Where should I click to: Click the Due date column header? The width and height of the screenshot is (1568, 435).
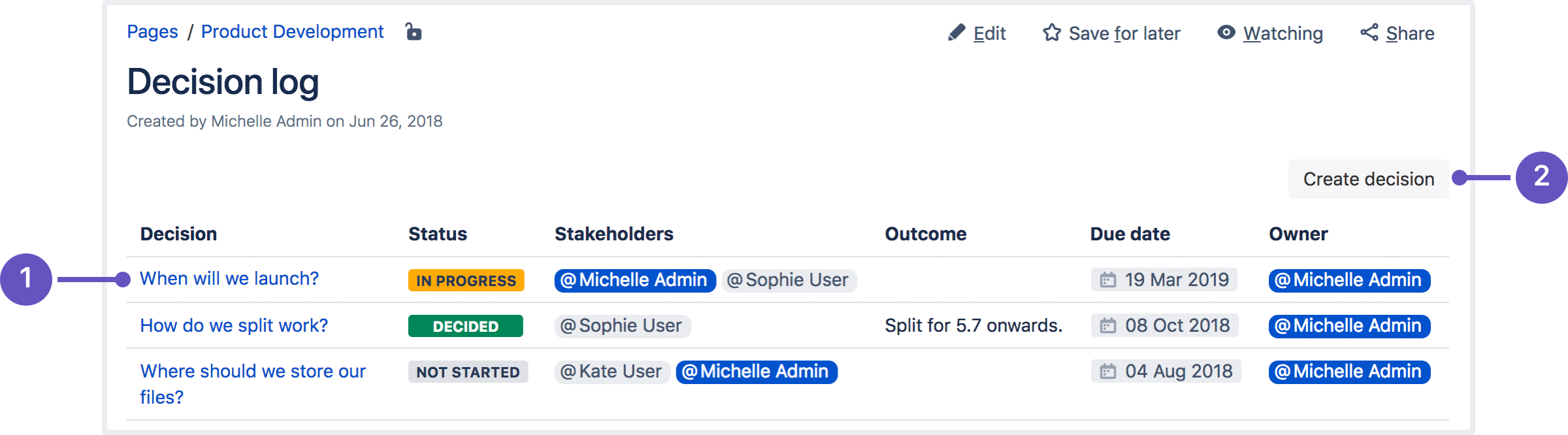[1130, 234]
